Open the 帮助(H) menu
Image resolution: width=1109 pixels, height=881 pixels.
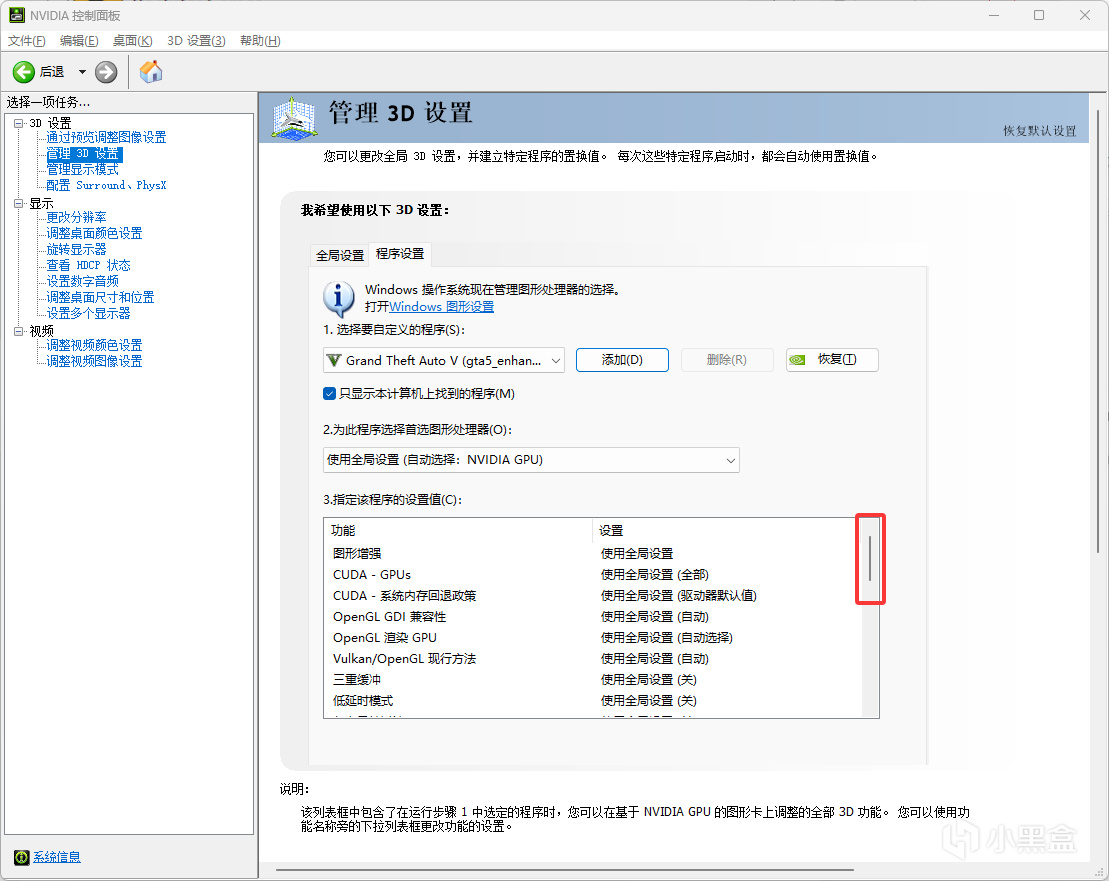(260, 41)
